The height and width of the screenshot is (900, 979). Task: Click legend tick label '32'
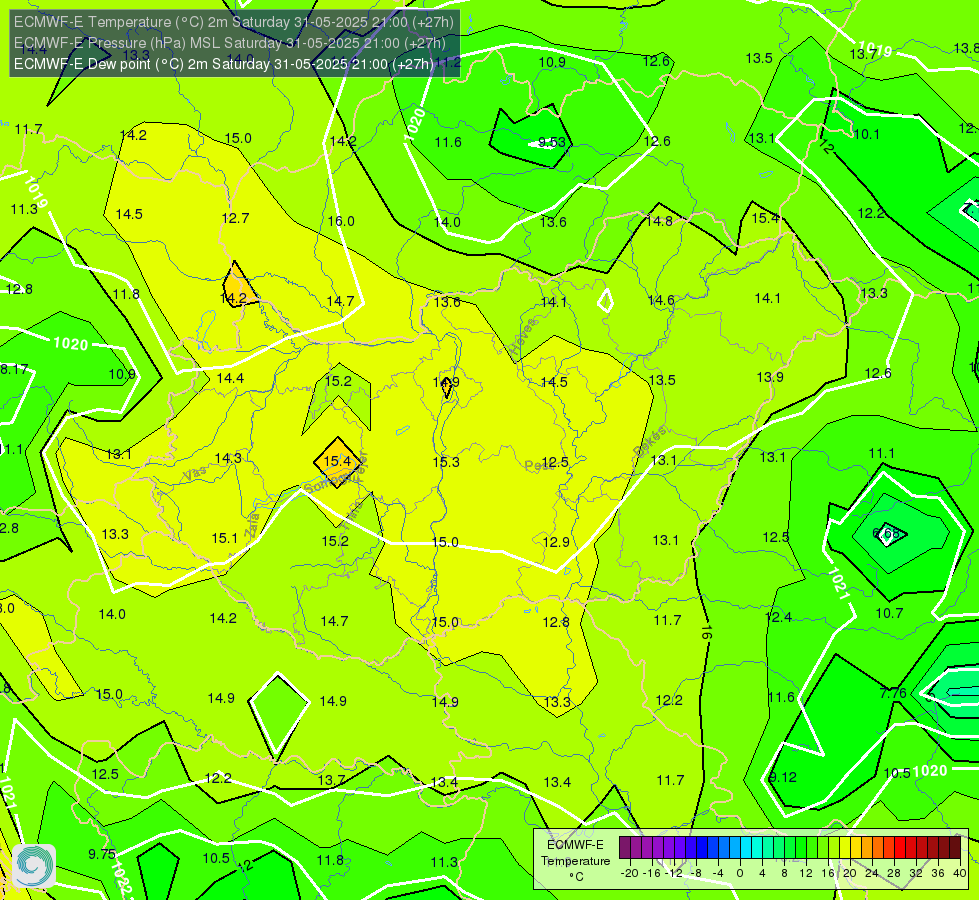point(916,873)
